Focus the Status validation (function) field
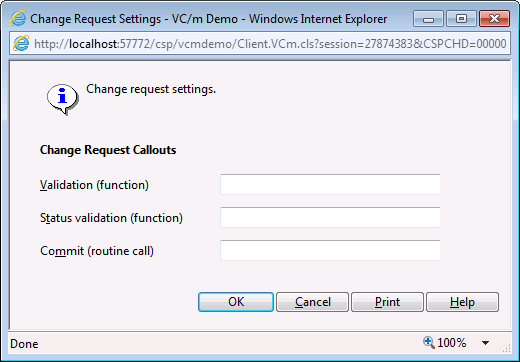This screenshot has height=362, width=520. 330,217
